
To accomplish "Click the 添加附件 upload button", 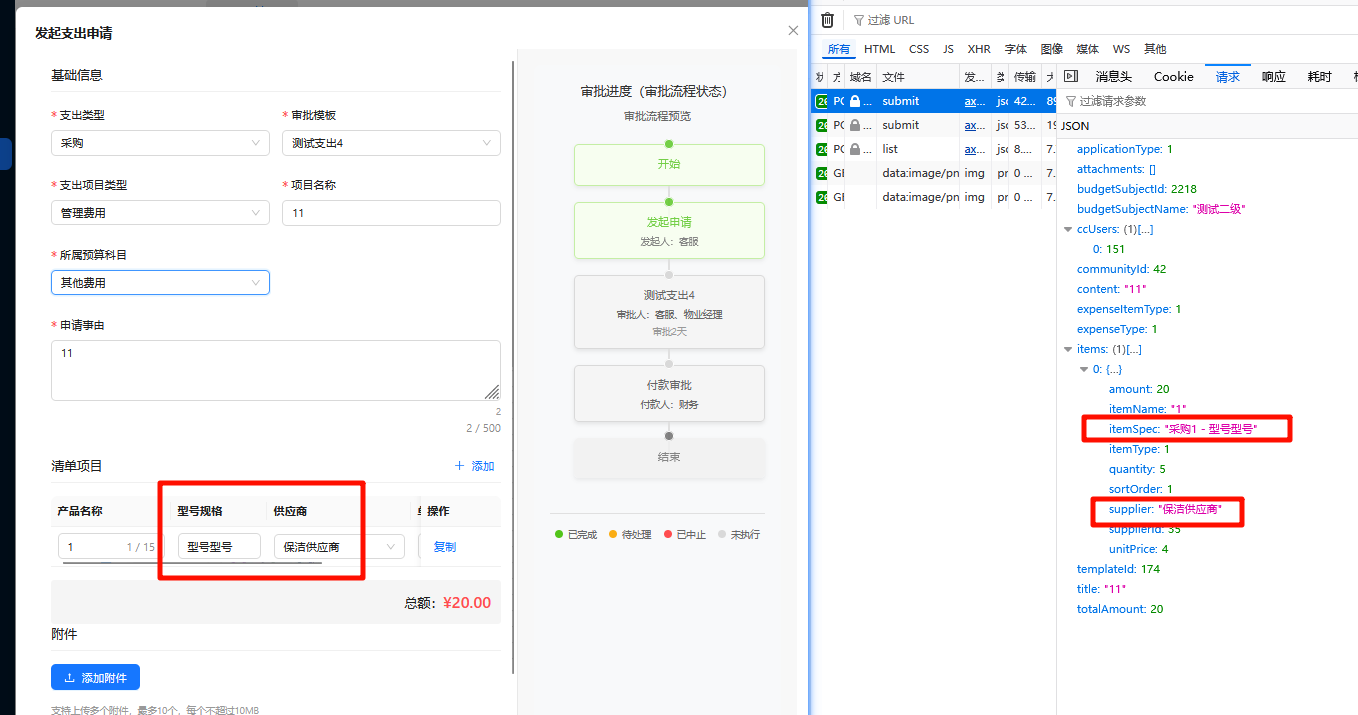I will pyautogui.click(x=95, y=677).
